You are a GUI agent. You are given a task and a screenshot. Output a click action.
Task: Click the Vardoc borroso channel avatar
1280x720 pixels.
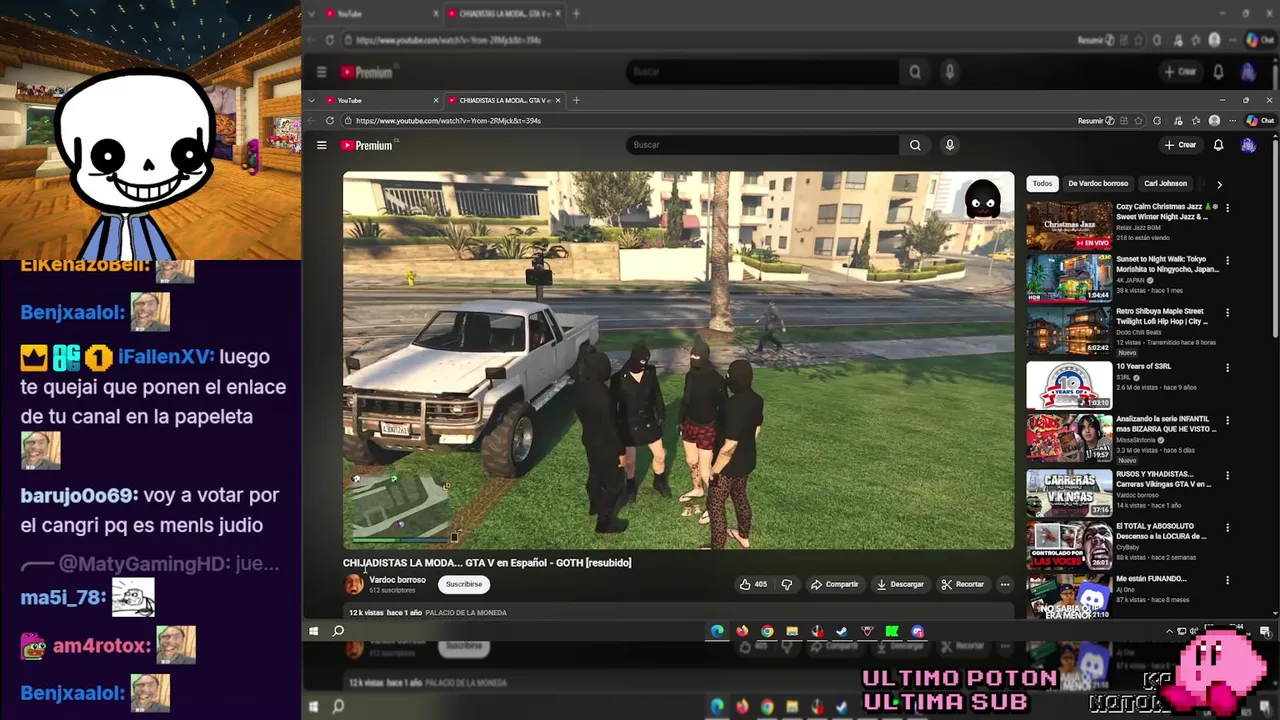pyautogui.click(x=354, y=585)
